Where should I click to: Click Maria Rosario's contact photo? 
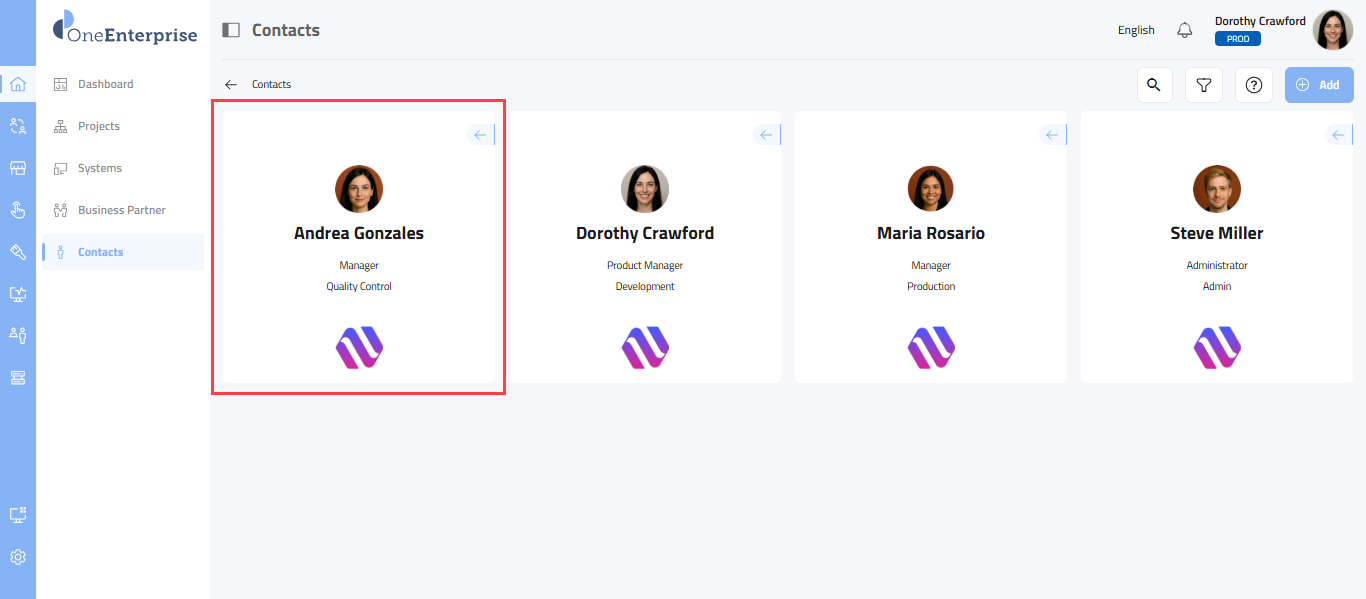click(x=931, y=188)
